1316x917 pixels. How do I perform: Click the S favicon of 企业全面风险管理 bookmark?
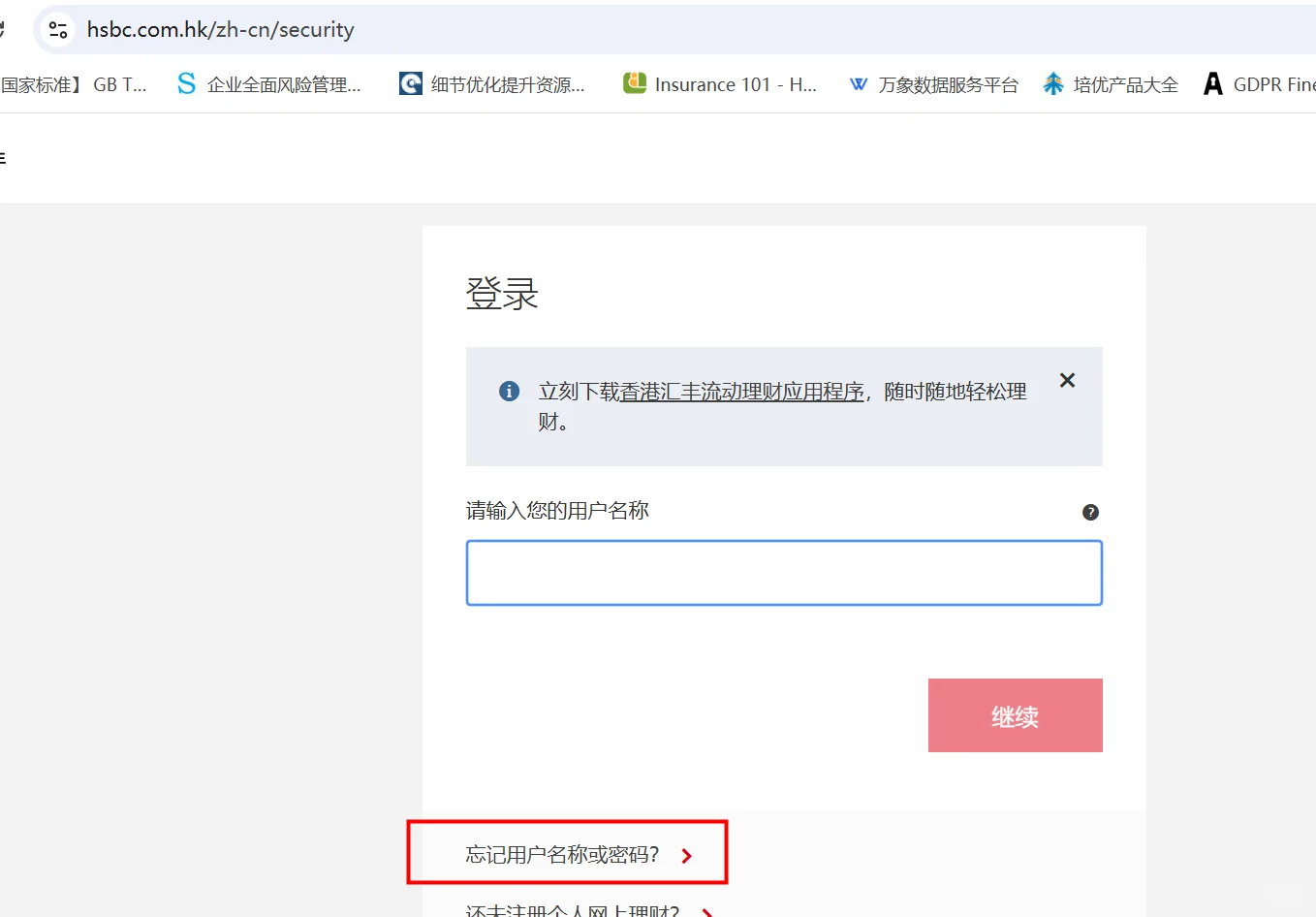(x=185, y=83)
